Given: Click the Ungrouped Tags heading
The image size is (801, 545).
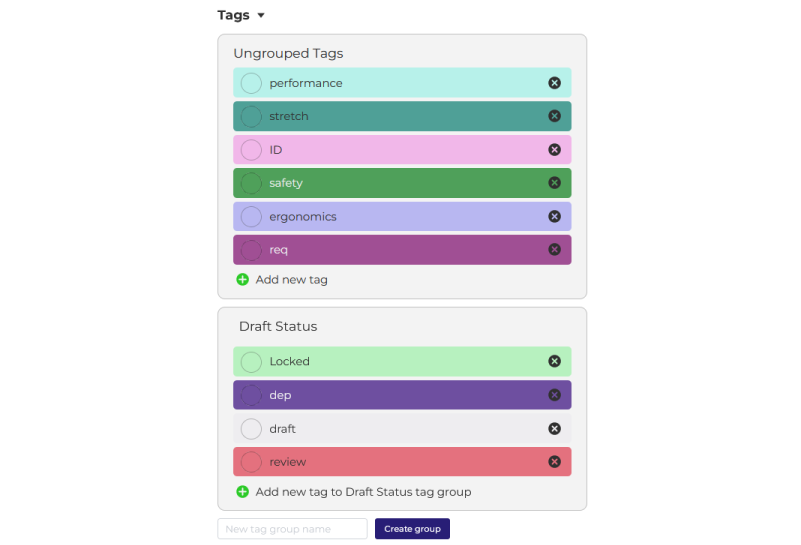Looking at the screenshot, I should (288, 54).
